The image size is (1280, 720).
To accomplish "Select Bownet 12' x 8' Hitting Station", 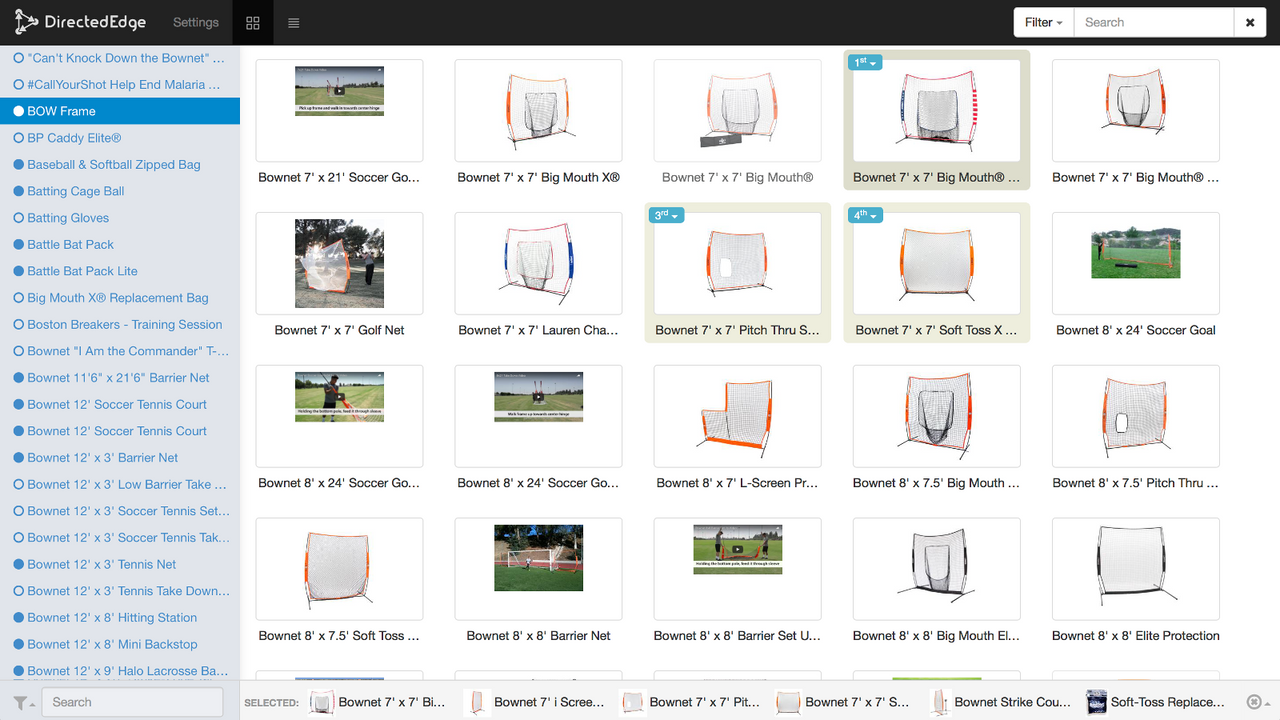I will coord(120,618).
